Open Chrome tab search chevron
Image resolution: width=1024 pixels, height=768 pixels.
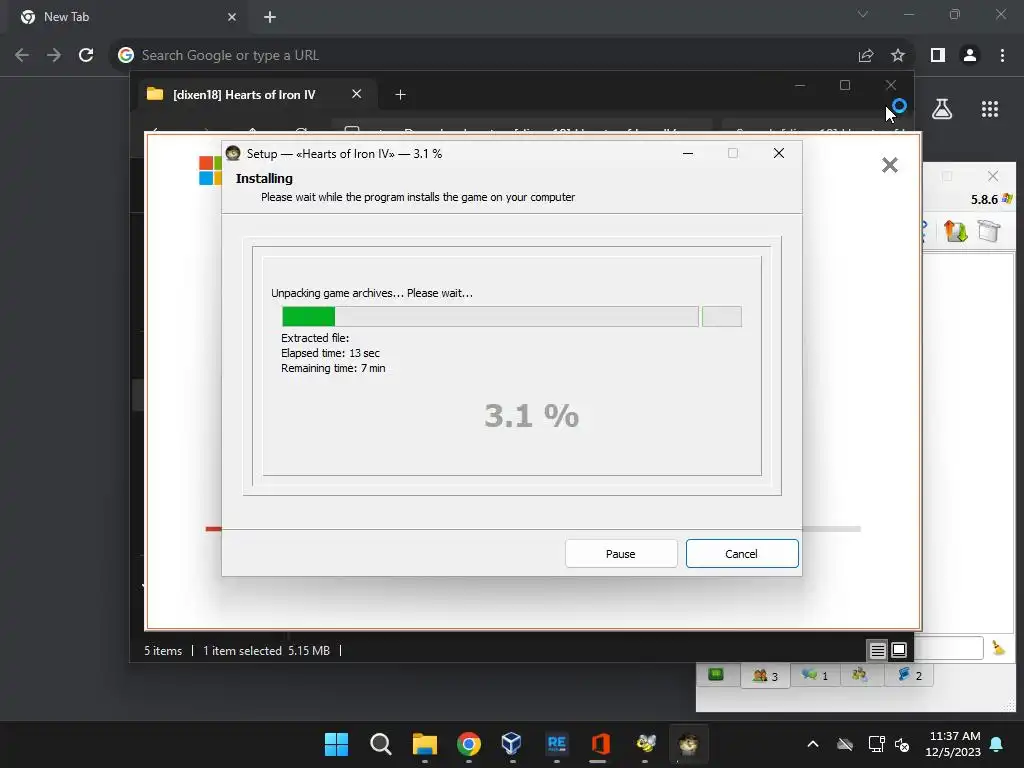pyautogui.click(x=863, y=14)
